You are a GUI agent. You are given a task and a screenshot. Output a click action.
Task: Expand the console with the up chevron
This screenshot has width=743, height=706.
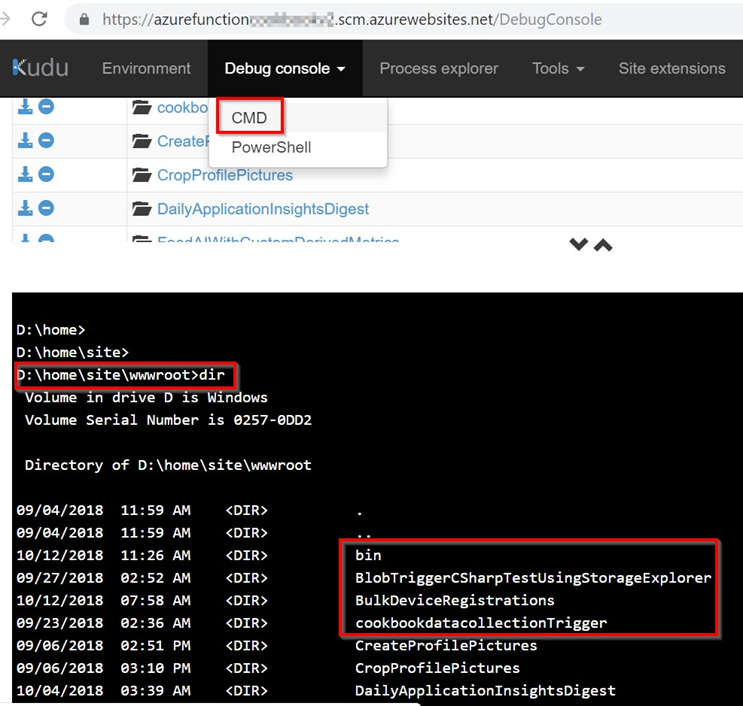click(603, 245)
